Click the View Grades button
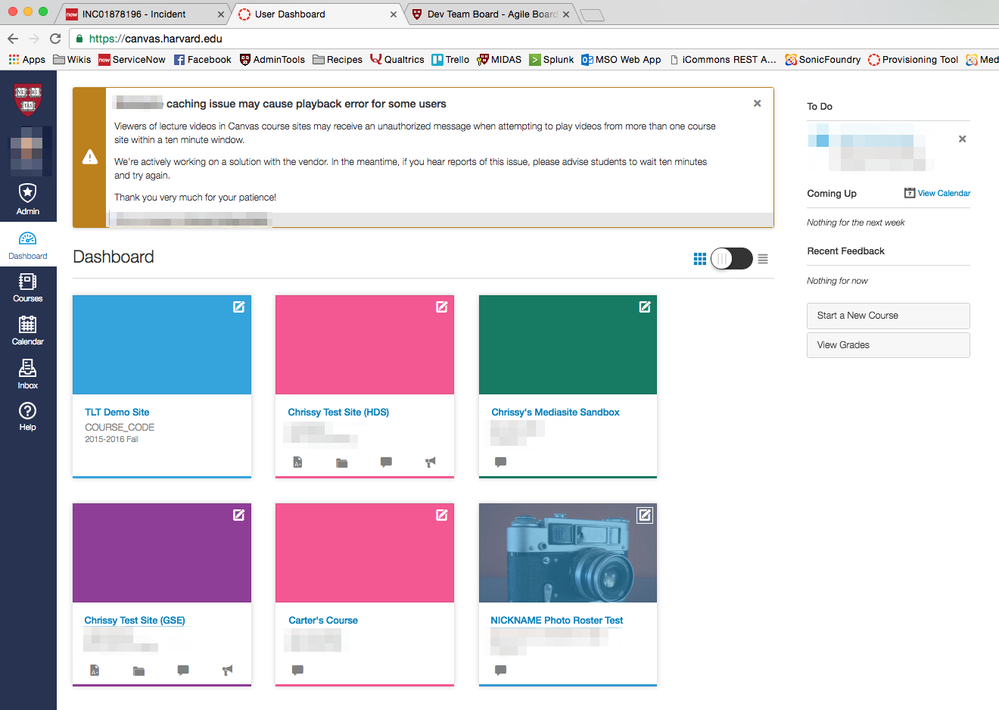This screenshot has height=710, width=999. click(888, 345)
